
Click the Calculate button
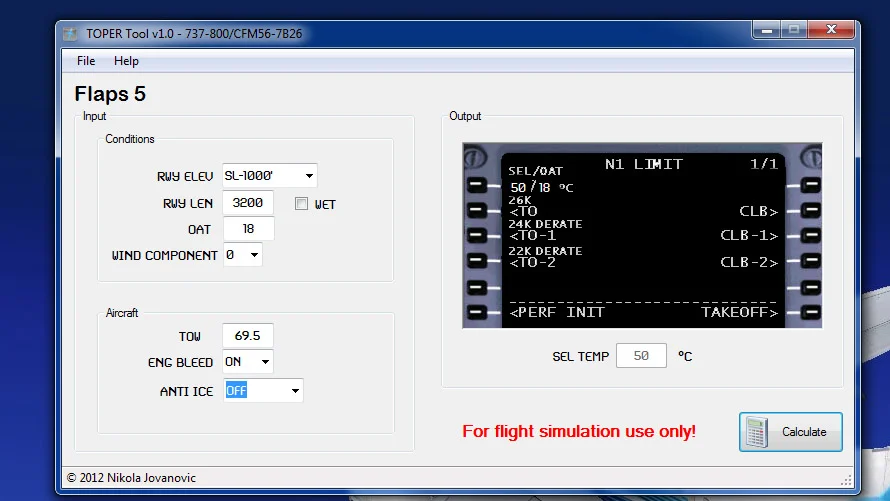coord(791,432)
